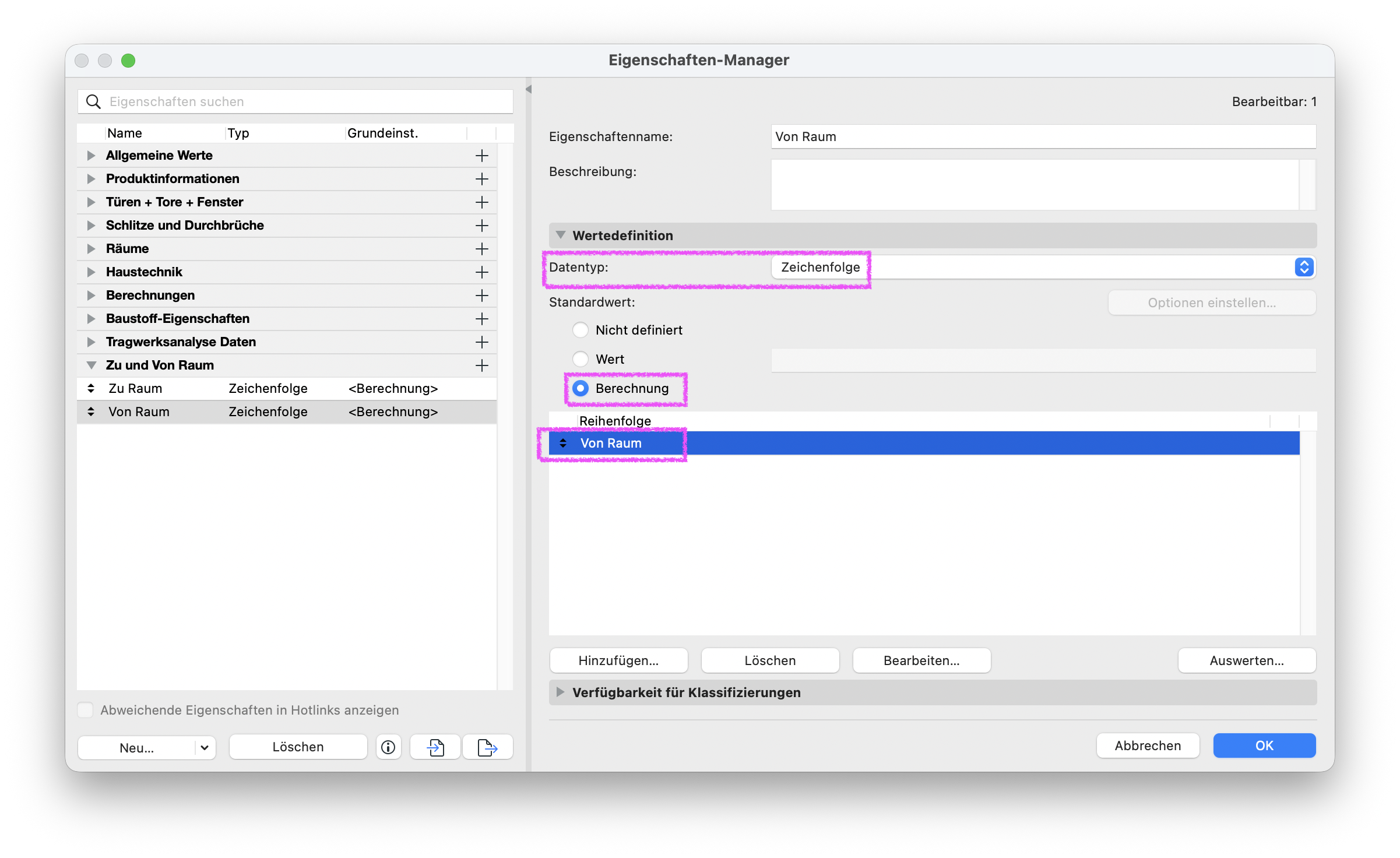This screenshot has height=858, width=1400.
Task: Add property to Zu und Von Raum
Action: (x=481, y=365)
